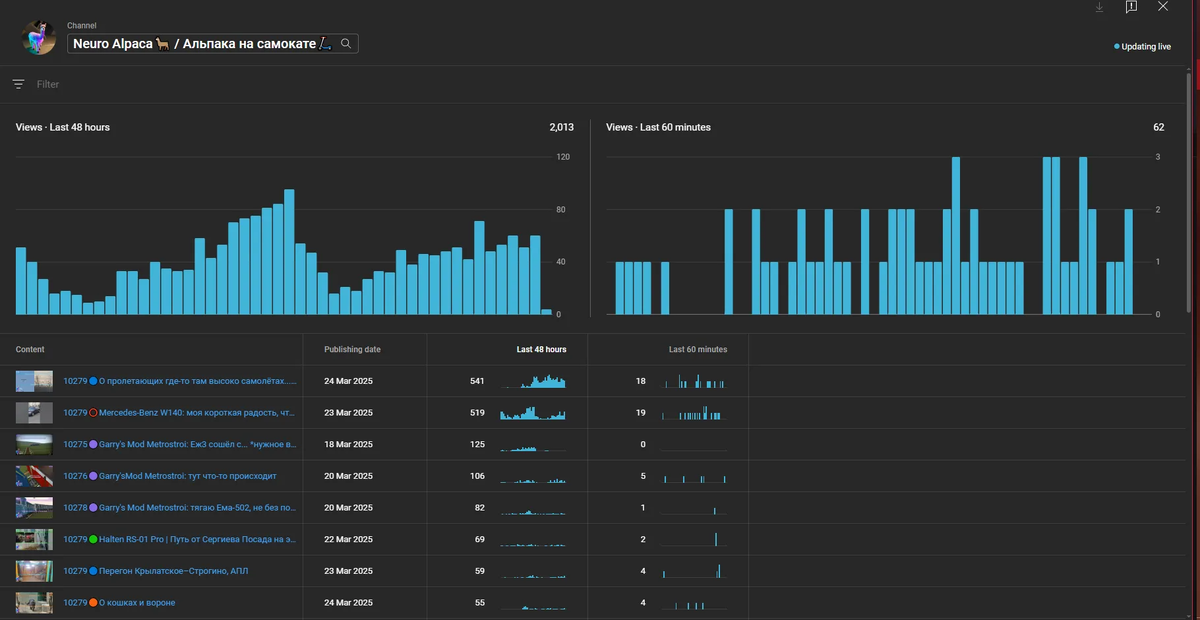Sort by Last 60 minutes column

tap(698, 349)
